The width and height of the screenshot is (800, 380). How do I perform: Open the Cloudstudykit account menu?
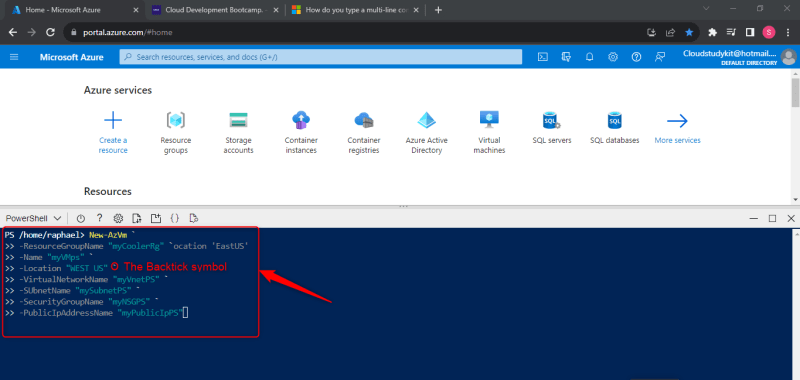[x=739, y=57]
